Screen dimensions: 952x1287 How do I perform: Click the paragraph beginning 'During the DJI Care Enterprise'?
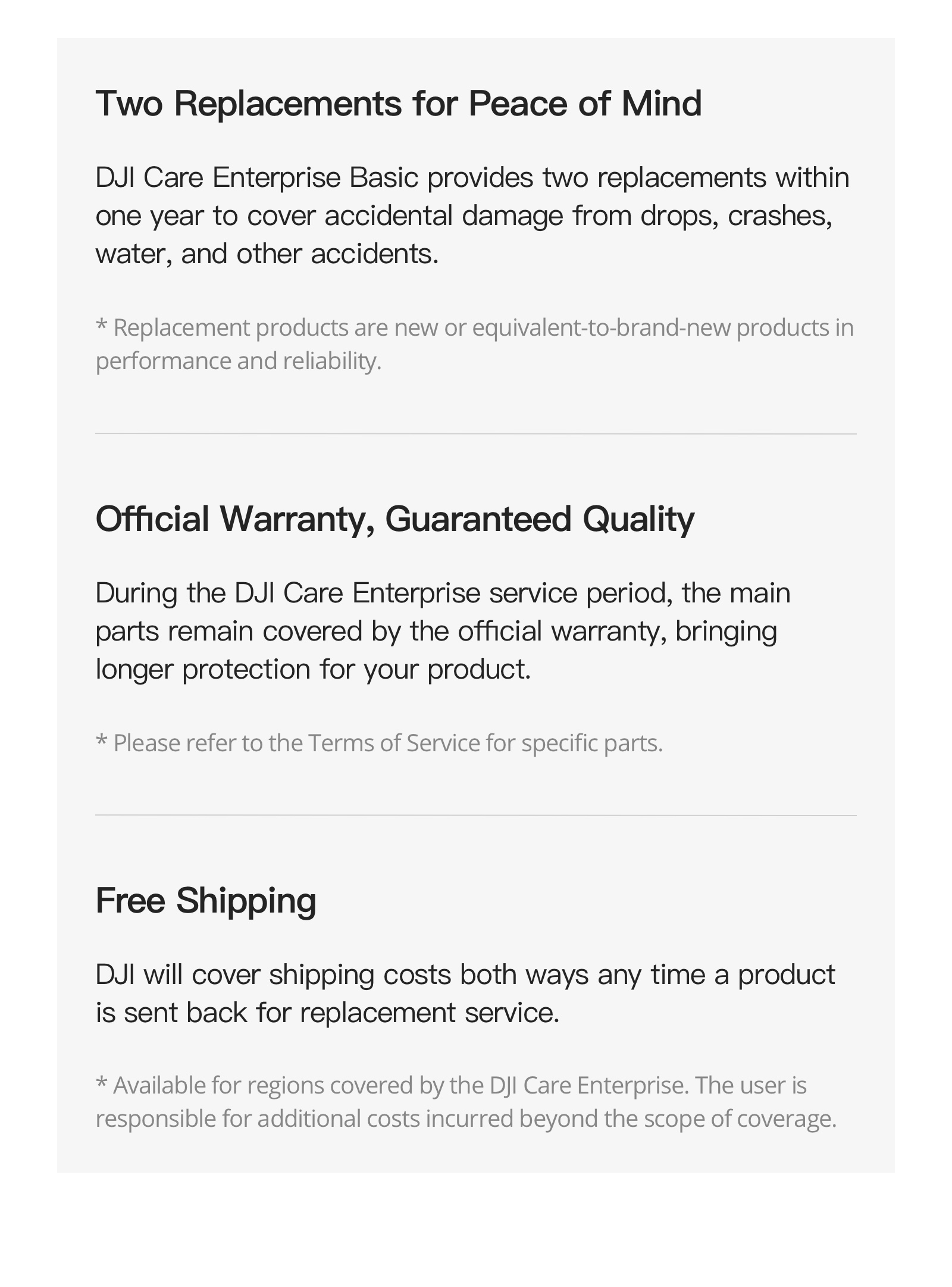click(x=443, y=631)
